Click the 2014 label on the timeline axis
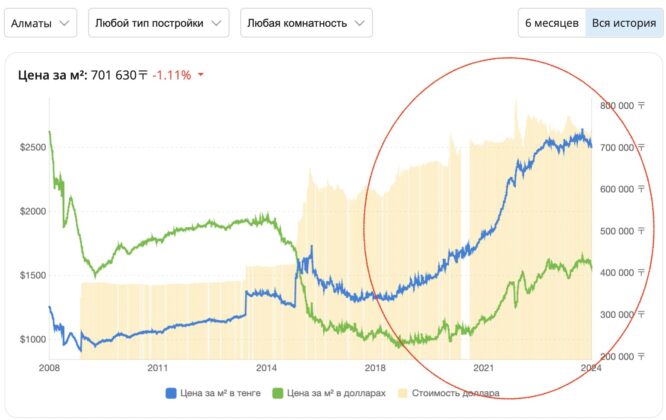 pyautogui.click(x=266, y=368)
